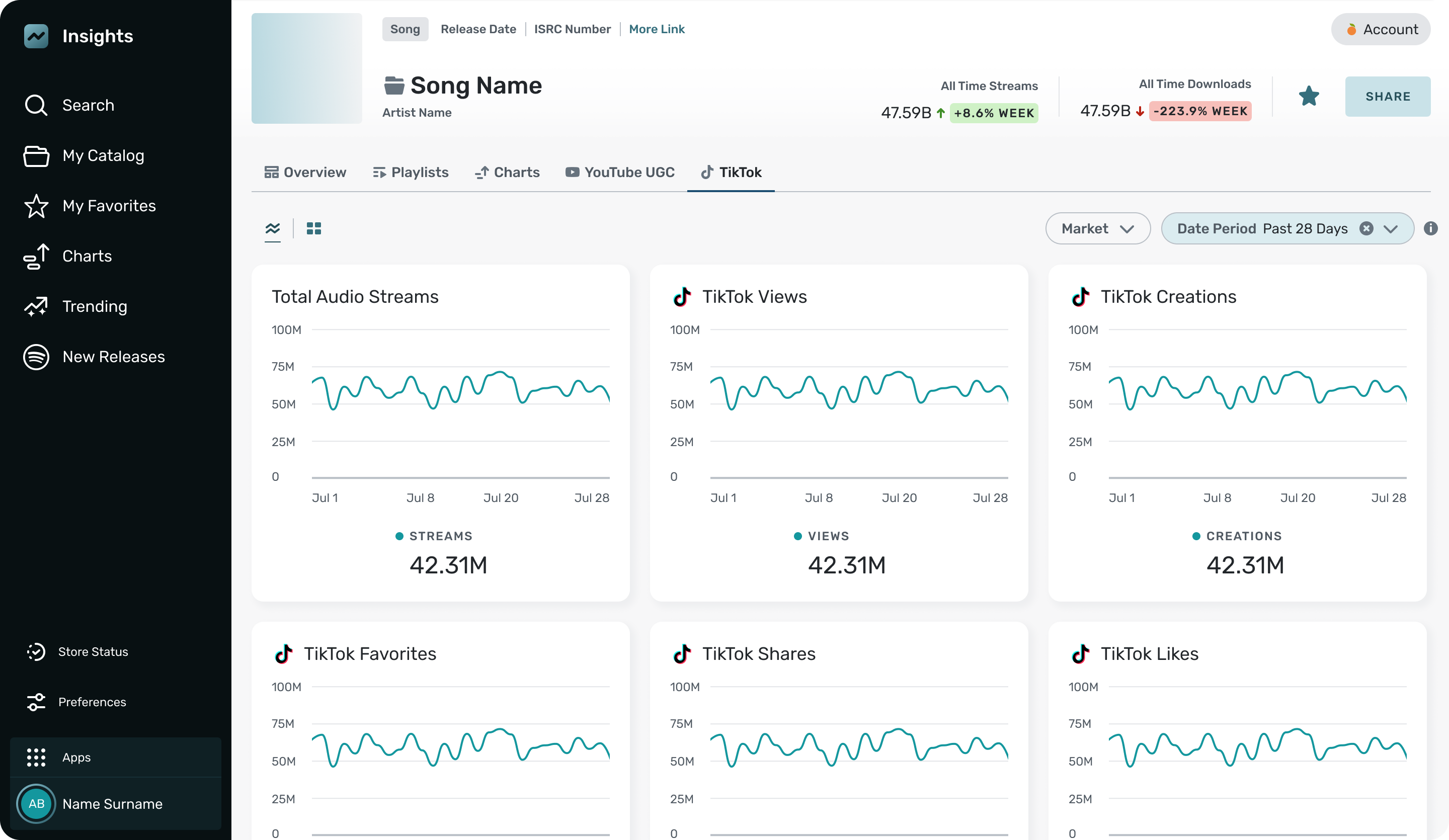Open the More Link hyperlink
The width and height of the screenshot is (1449, 840).
(x=656, y=29)
